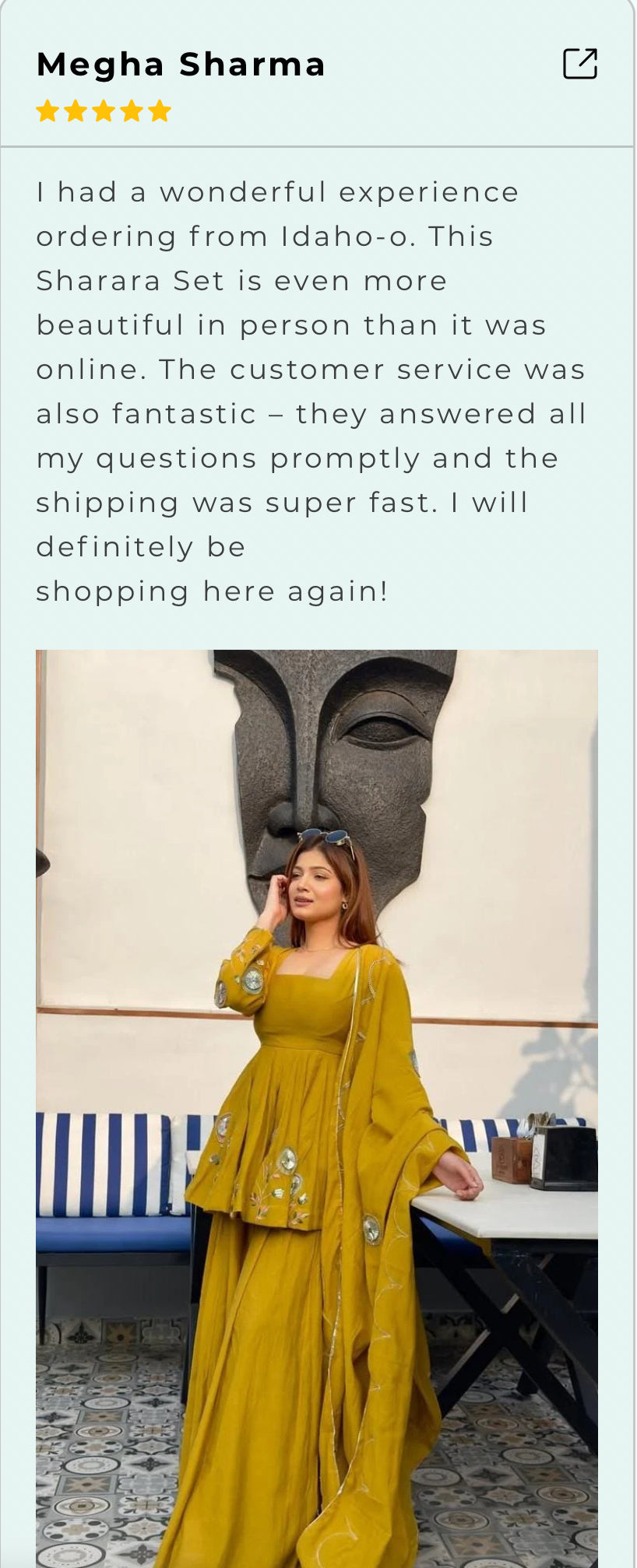
Task: Click the first yellow rating star
Action: coord(48,111)
